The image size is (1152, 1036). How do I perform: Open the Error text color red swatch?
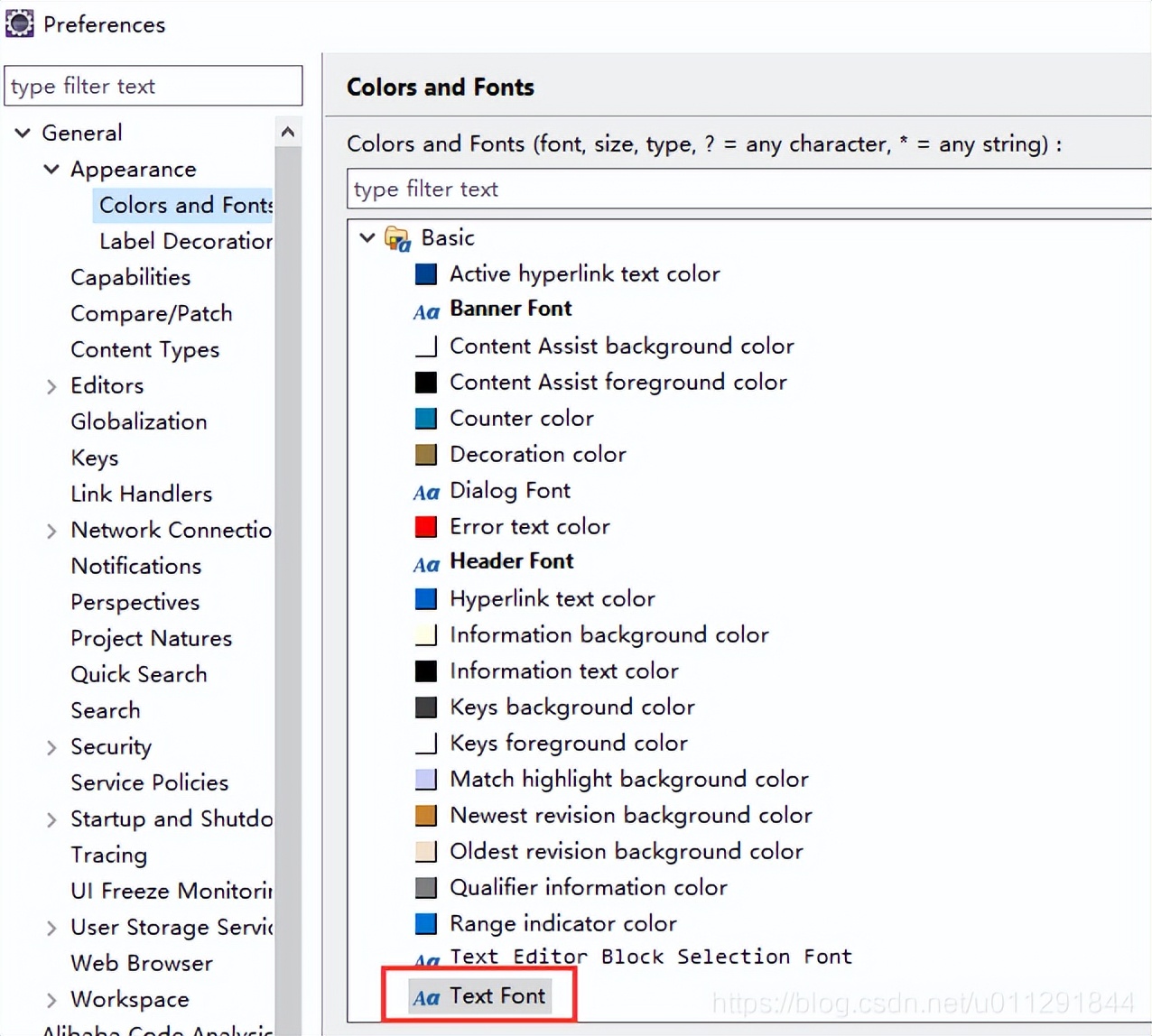[425, 526]
